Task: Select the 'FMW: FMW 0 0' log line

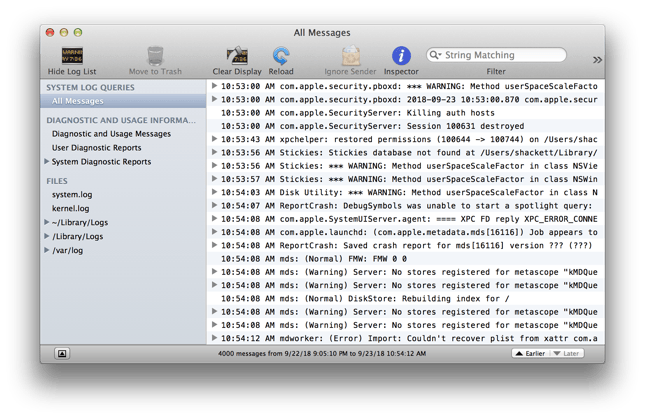Action: coord(406,259)
